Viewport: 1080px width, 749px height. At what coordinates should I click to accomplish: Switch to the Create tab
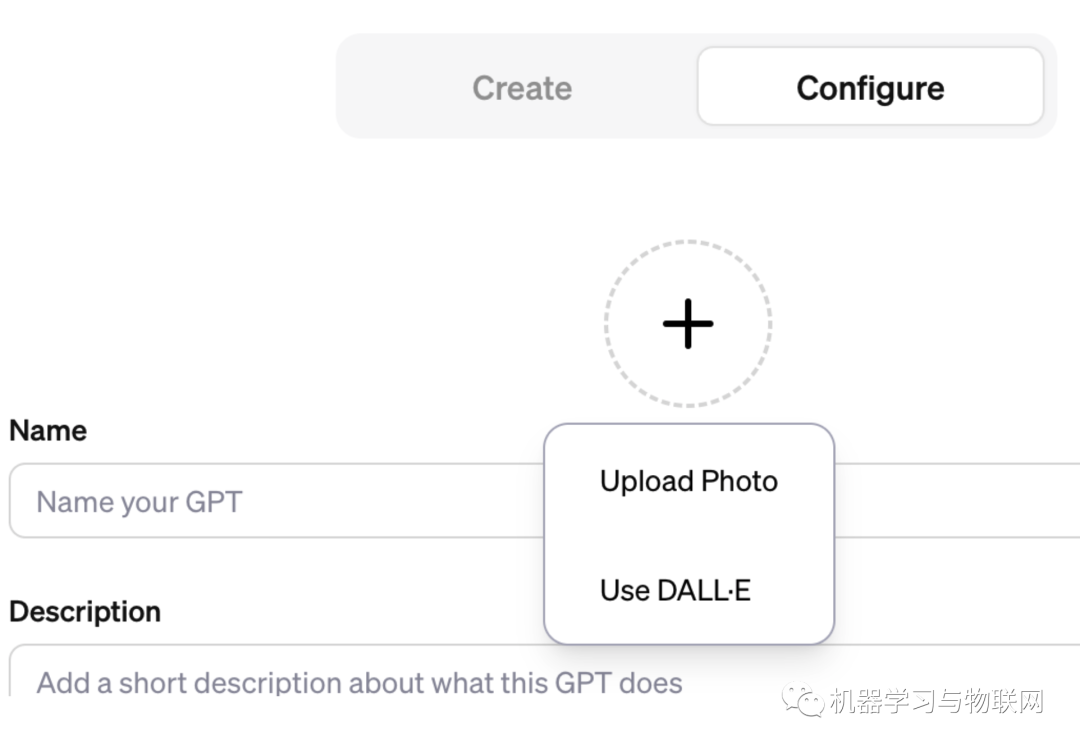[522, 88]
